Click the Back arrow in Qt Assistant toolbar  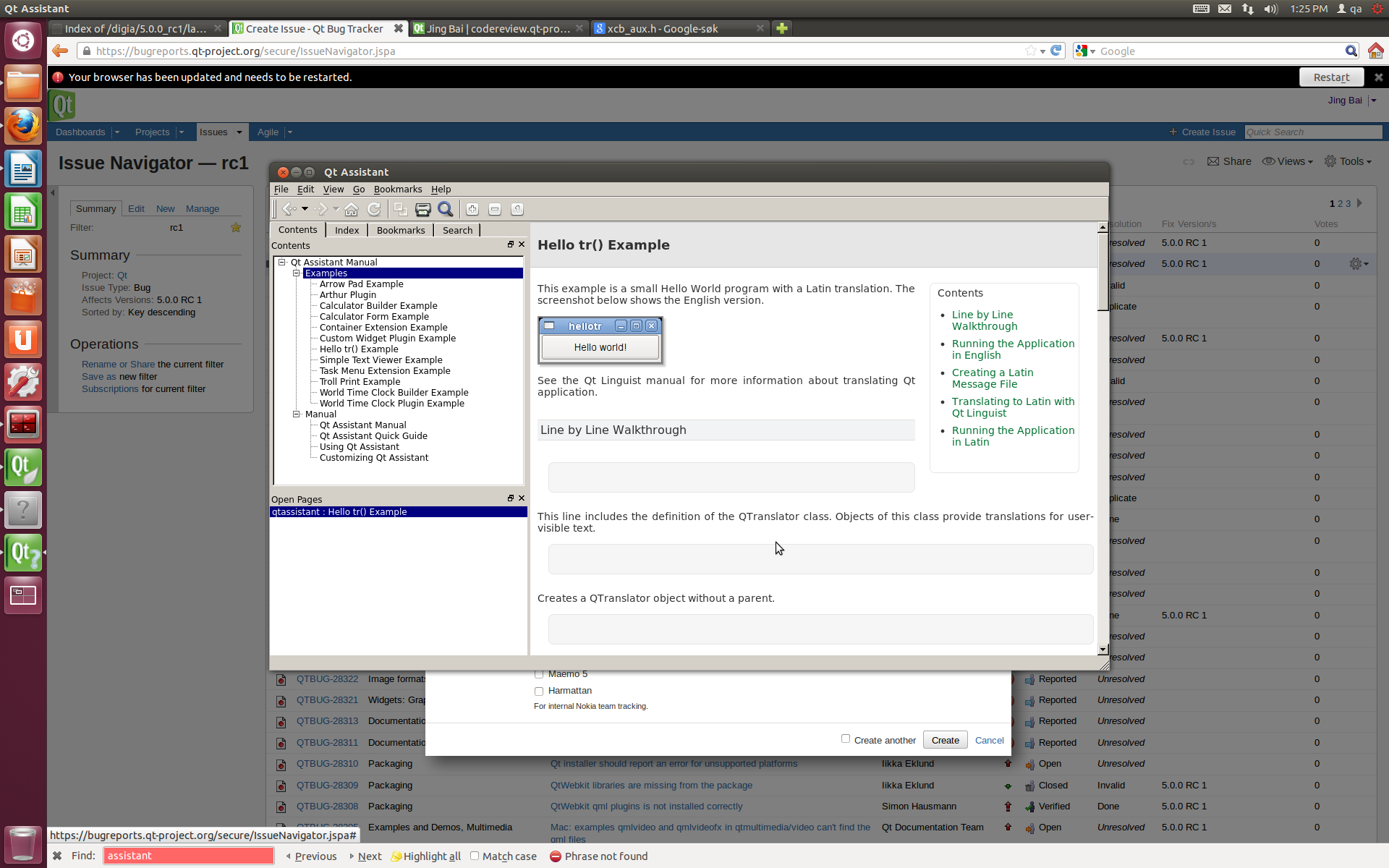tap(289, 209)
